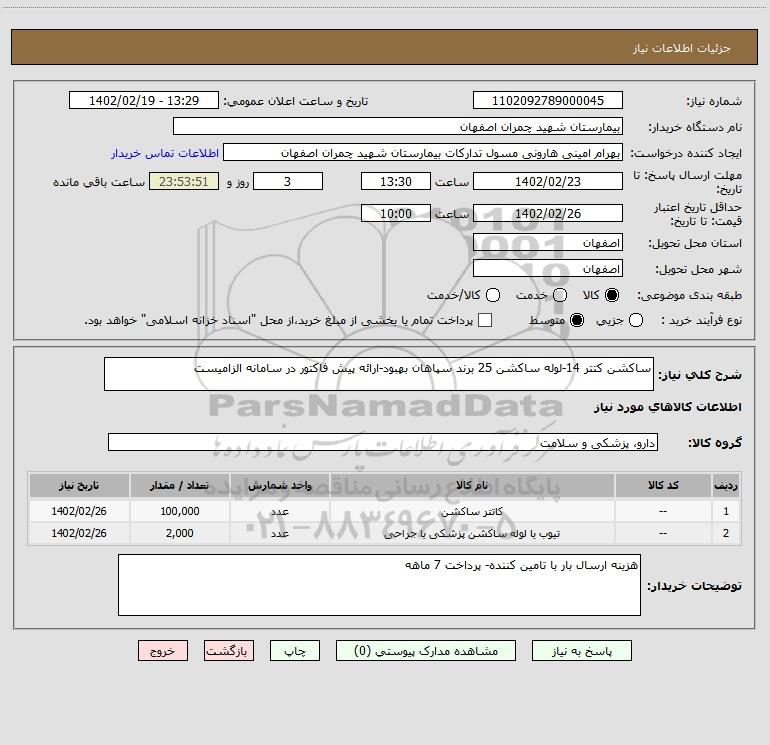Image resolution: width=770 pixels, height=745 pixels.
Task: Click the requester field بهرام امینی هارونی
Action: [423, 153]
